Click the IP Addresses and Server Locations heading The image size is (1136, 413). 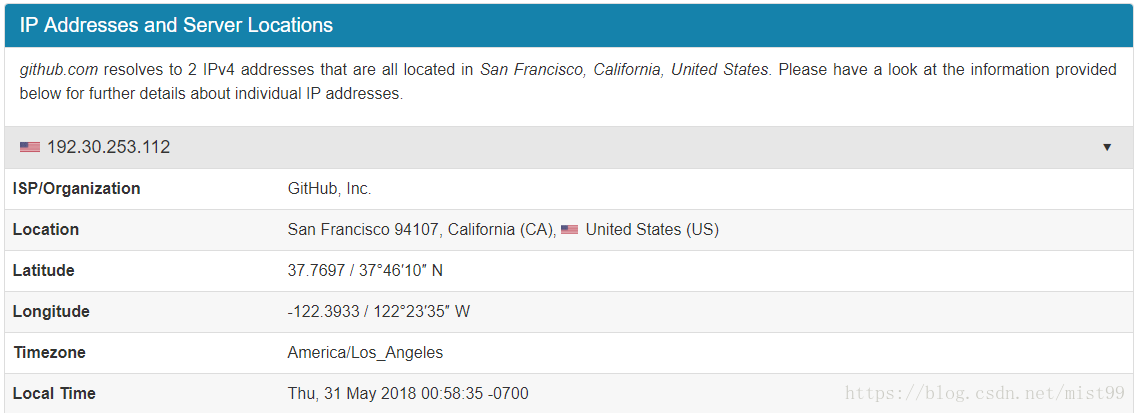click(x=176, y=25)
